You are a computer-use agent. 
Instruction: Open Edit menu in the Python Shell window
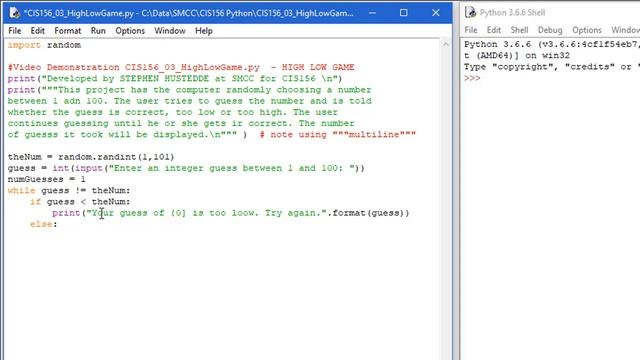click(493, 30)
